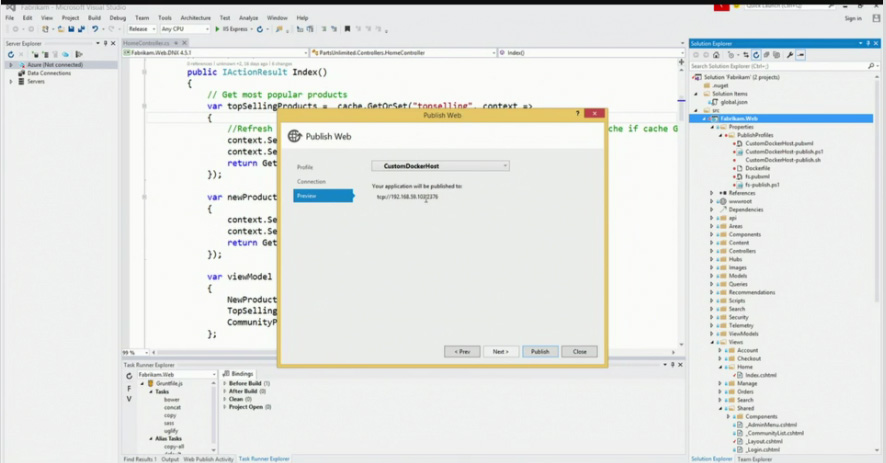Open Properties wrench icon in Solution Explorer
The image size is (886, 463).
(x=790, y=55)
